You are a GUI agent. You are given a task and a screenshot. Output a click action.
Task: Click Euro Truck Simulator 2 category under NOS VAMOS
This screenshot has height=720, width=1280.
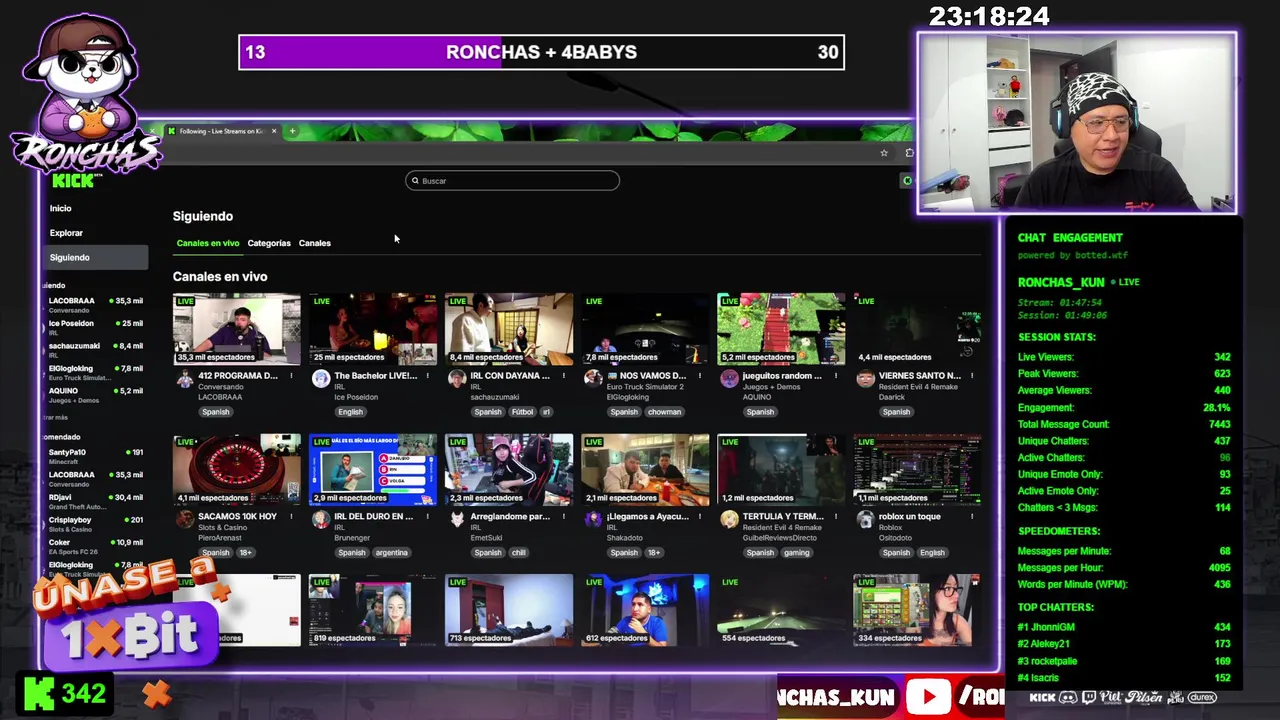(645, 387)
